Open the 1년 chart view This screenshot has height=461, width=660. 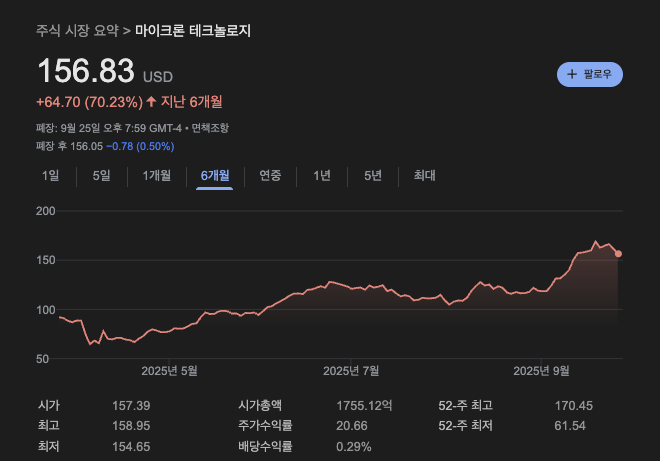point(322,176)
